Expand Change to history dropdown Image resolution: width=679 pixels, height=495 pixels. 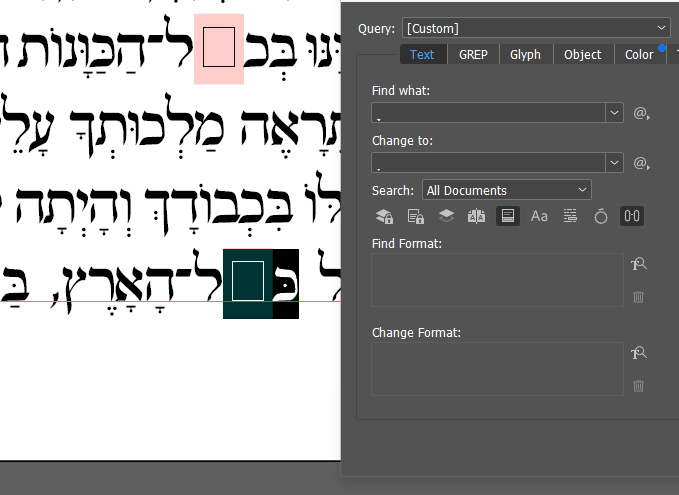[x=614, y=163]
